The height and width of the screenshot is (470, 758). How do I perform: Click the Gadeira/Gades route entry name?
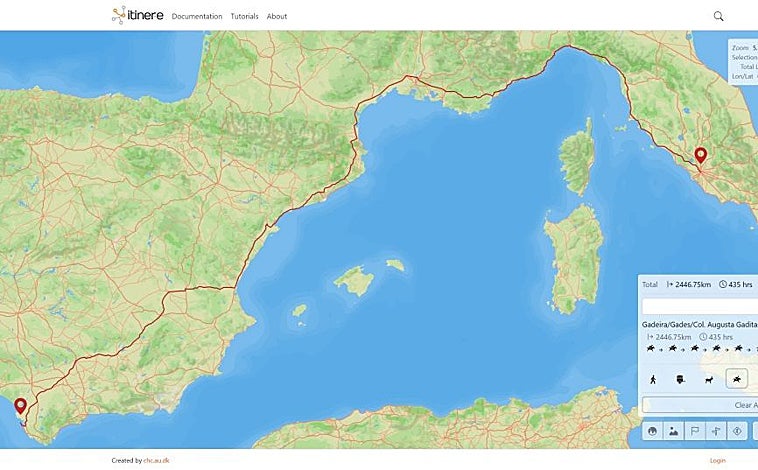click(x=700, y=324)
